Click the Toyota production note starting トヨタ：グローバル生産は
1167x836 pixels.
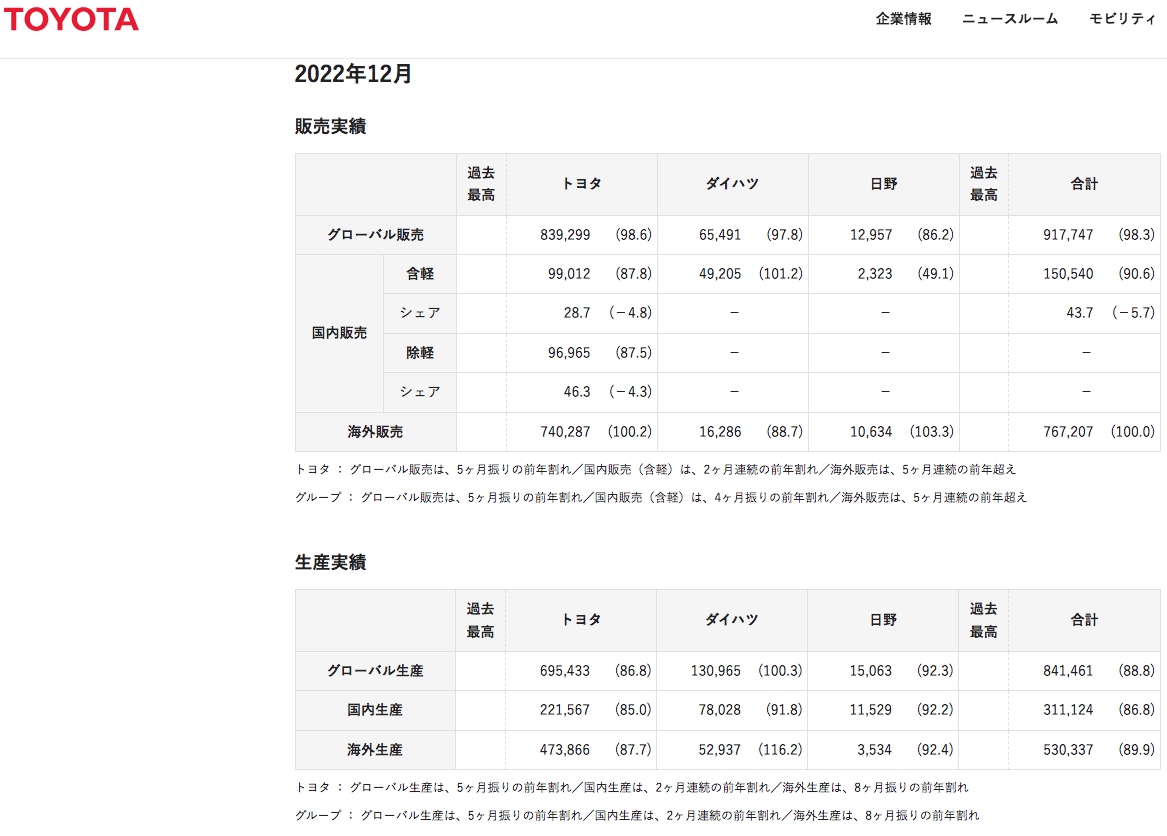632,788
